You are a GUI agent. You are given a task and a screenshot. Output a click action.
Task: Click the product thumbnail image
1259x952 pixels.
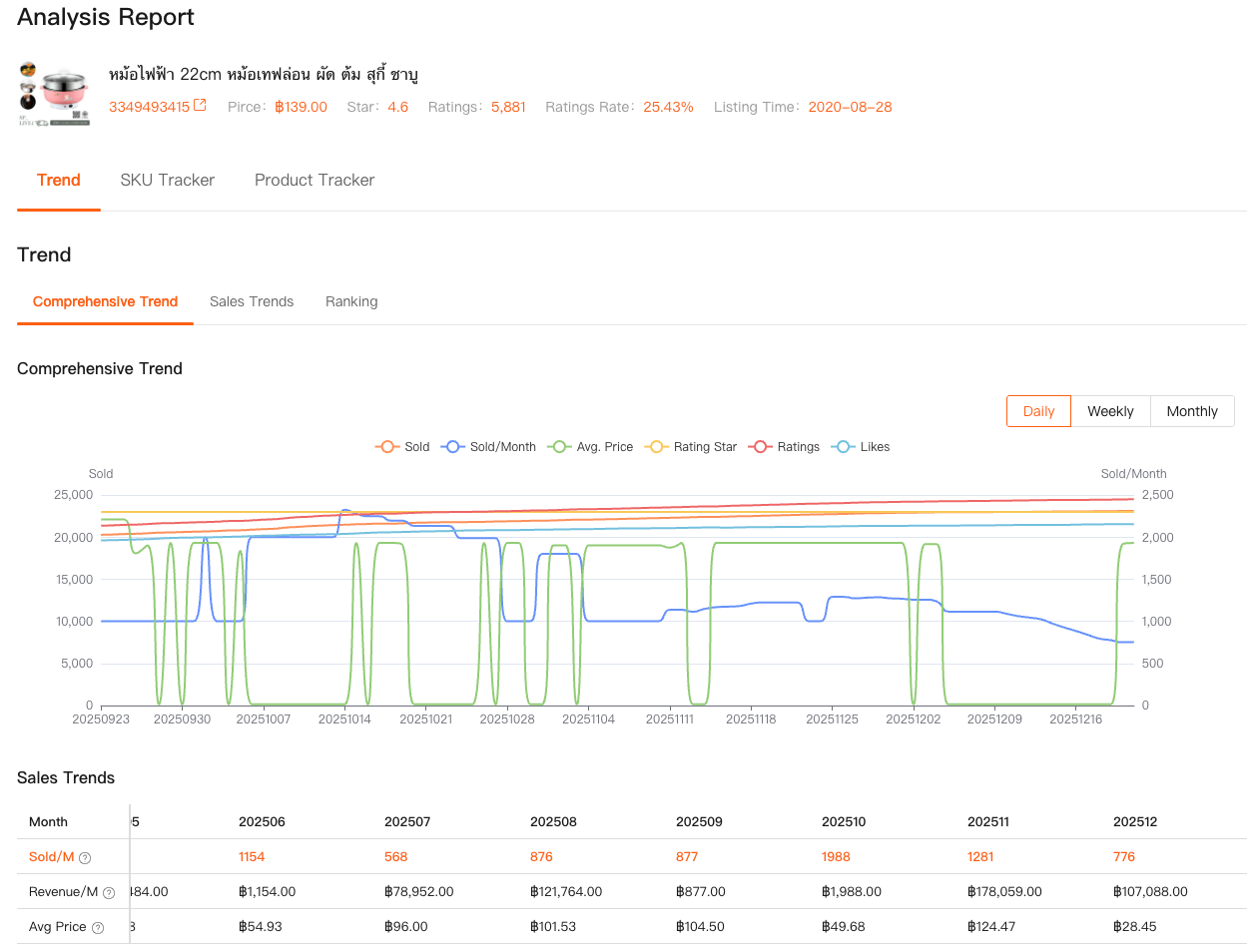(55, 94)
